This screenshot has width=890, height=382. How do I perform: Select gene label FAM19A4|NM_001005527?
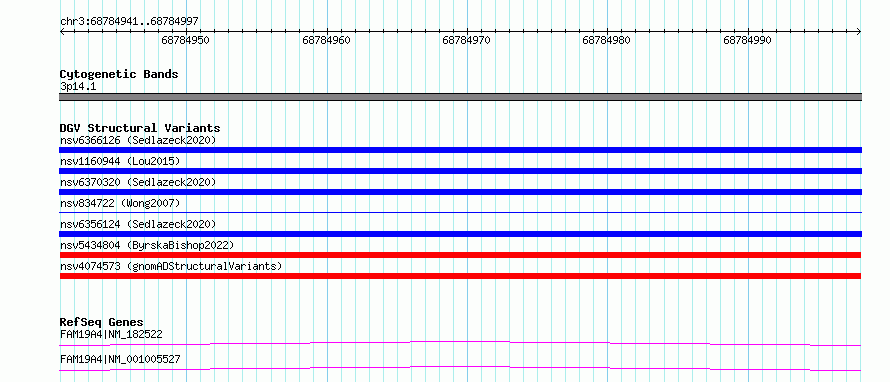point(120,360)
